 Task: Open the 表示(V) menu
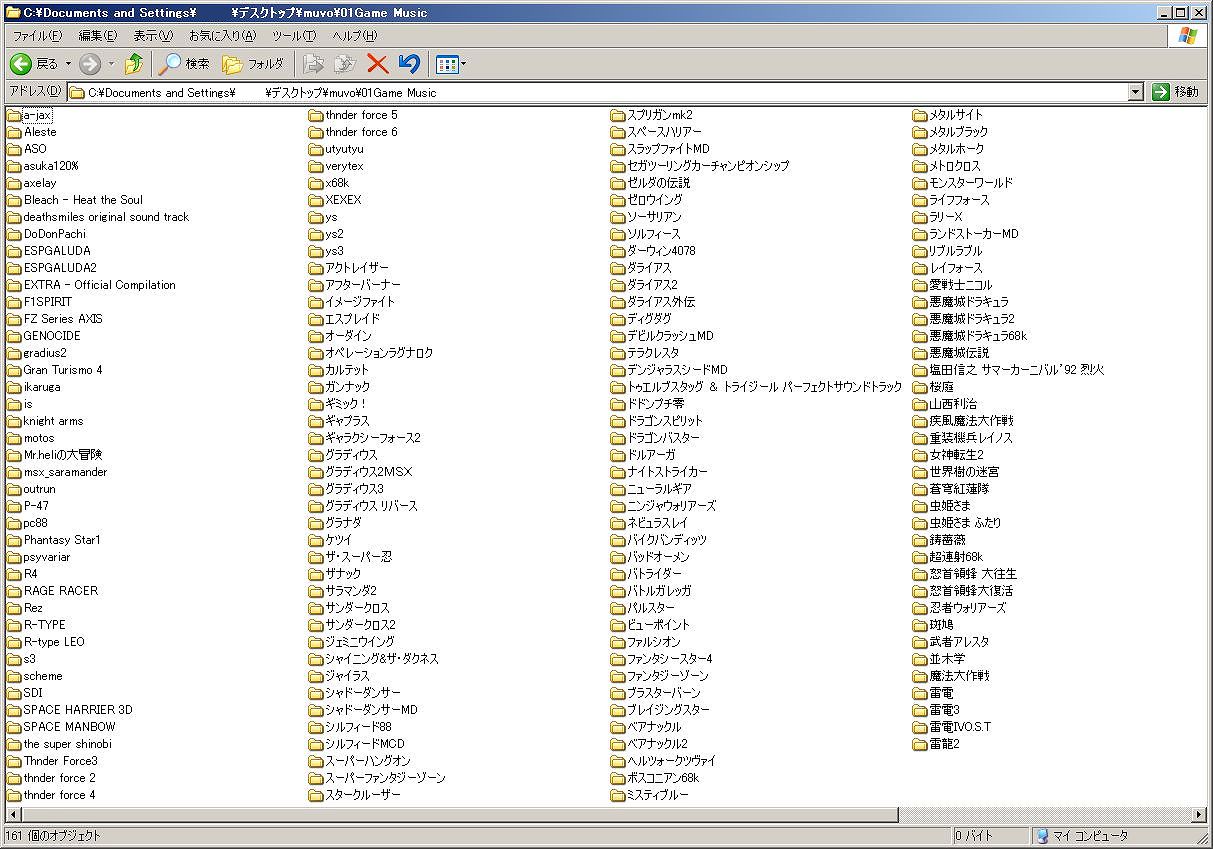(x=153, y=36)
